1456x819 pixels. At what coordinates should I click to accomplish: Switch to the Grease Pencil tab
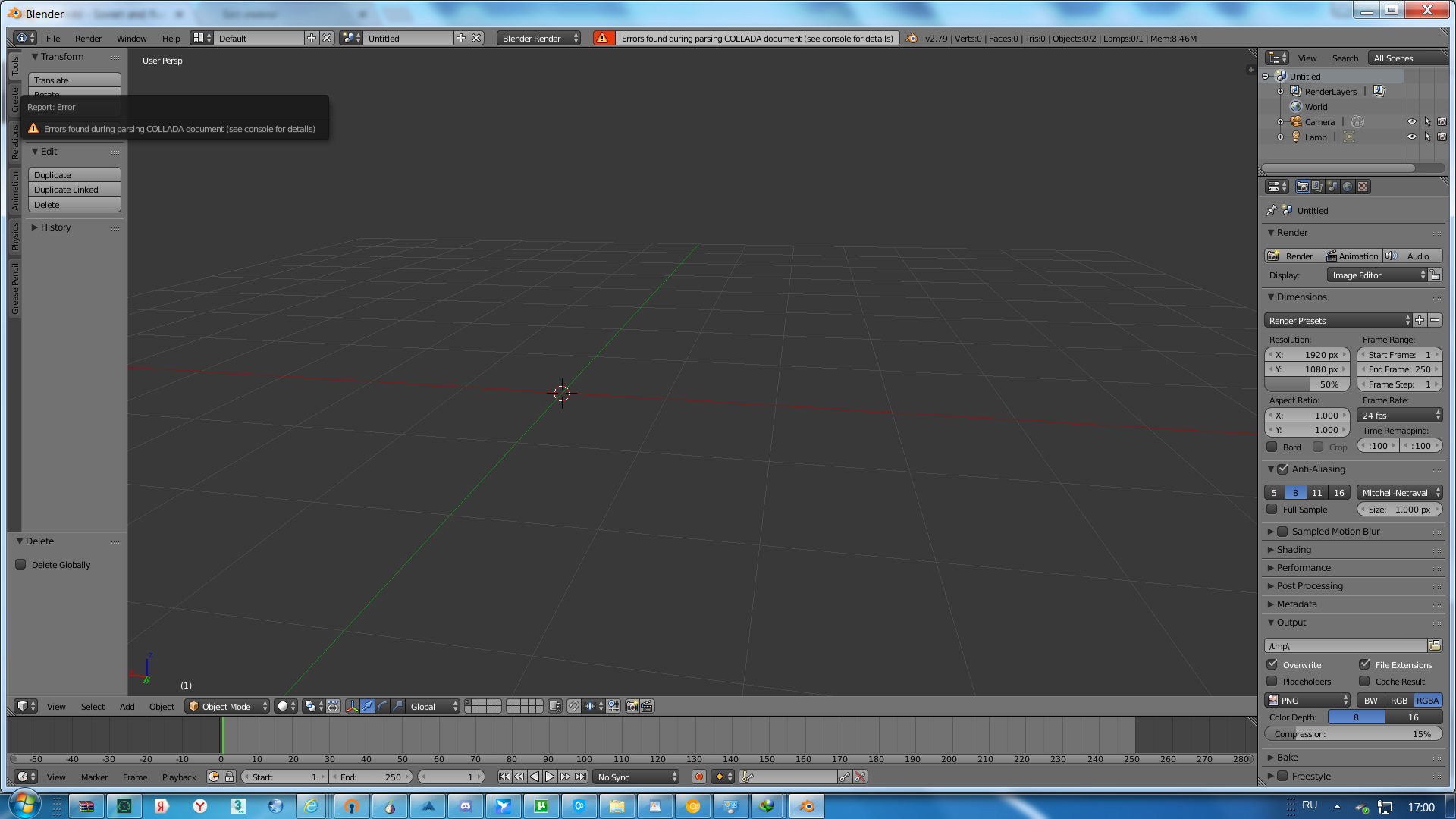[x=14, y=289]
